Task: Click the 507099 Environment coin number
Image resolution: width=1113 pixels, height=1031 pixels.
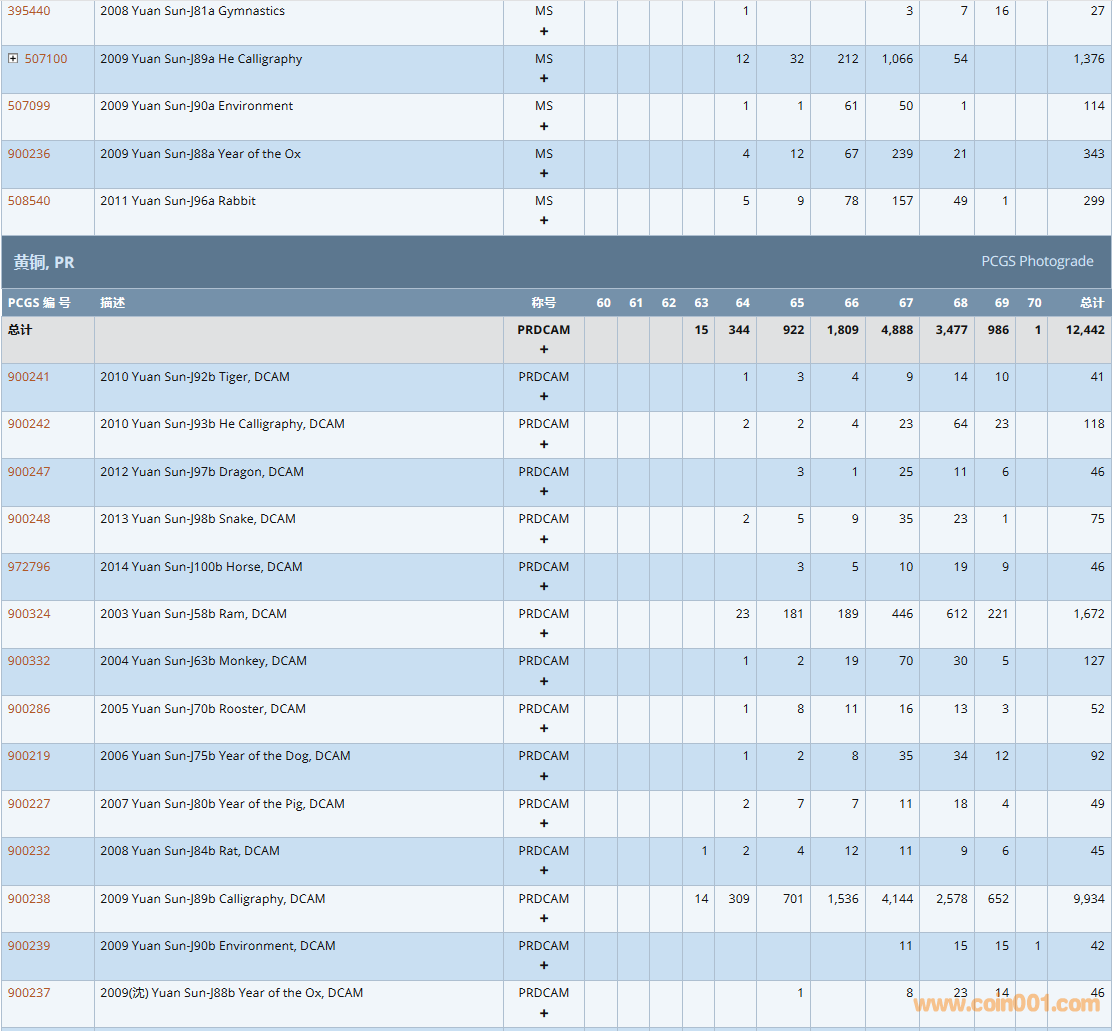Action: (29, 106)
